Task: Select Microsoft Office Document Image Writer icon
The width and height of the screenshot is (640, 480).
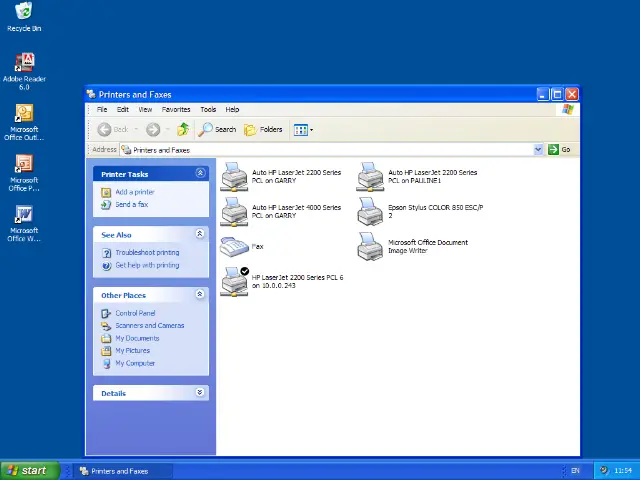Action: click(x=370, y=247)
